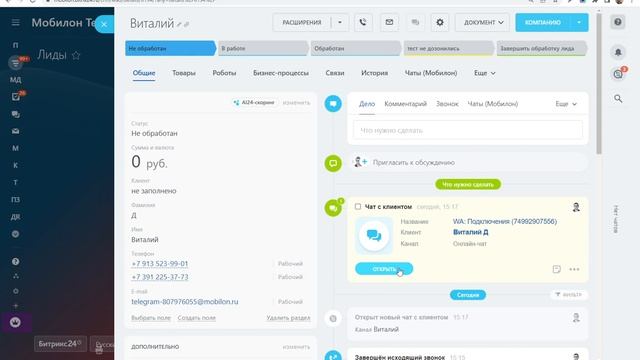Click the Создать поле link
The image size is (640, 360).
(x=196, y=318)
